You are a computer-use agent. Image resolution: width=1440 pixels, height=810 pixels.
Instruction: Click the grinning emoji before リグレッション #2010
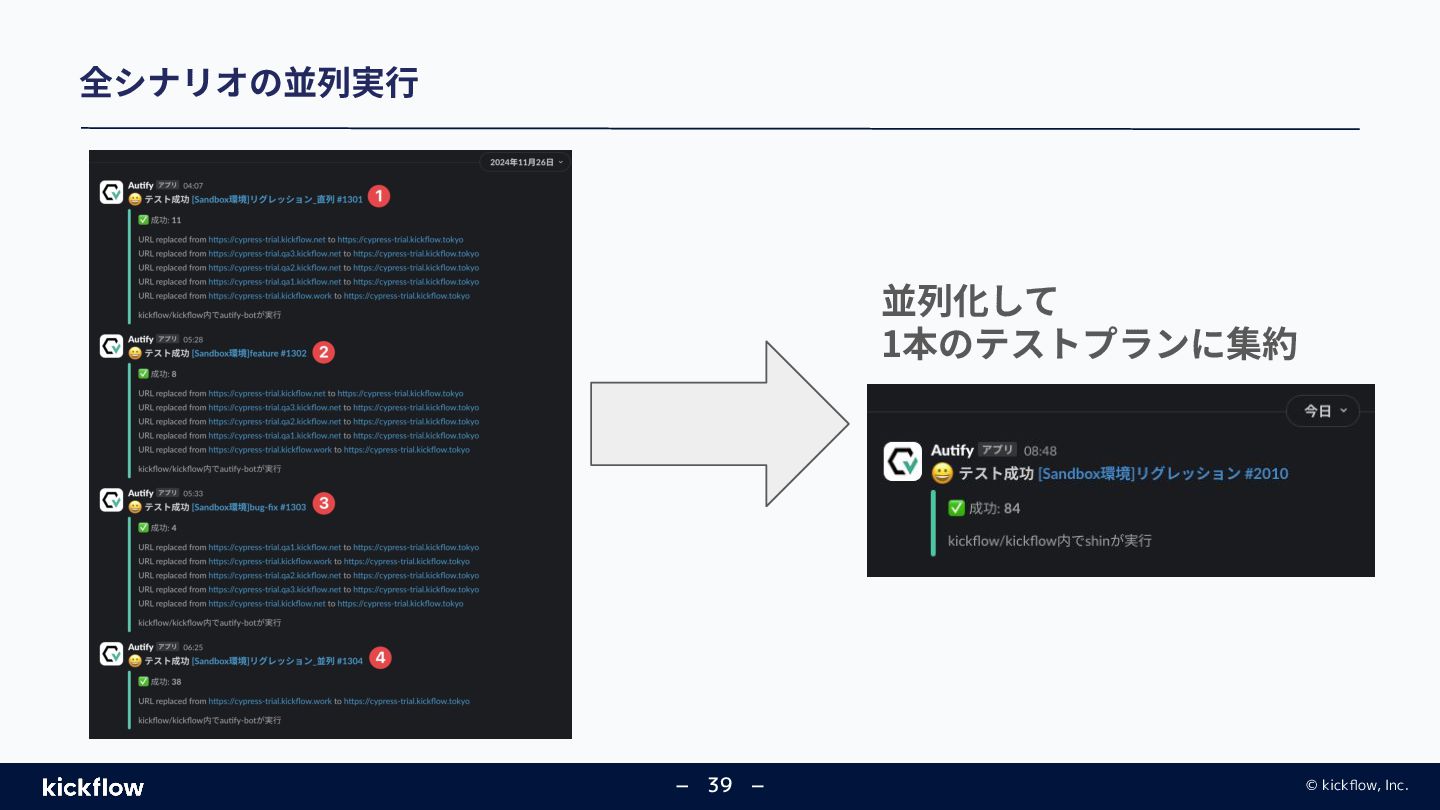click(x=942, y=474)
